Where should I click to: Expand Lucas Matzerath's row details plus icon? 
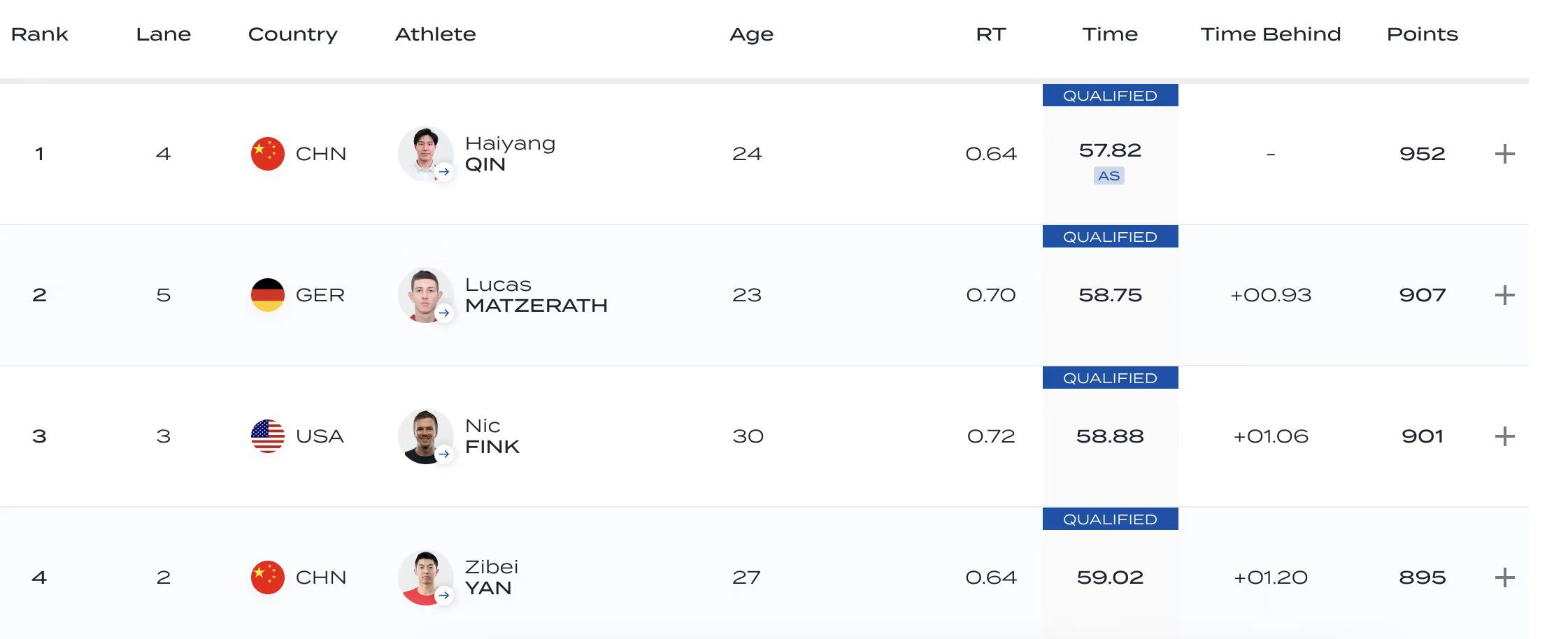tap(1504, 295)
